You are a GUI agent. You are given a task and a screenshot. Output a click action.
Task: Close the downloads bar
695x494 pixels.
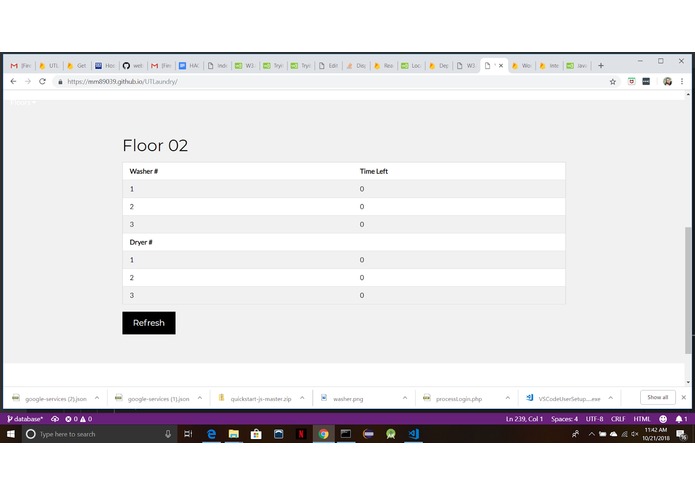coord(684,397)
